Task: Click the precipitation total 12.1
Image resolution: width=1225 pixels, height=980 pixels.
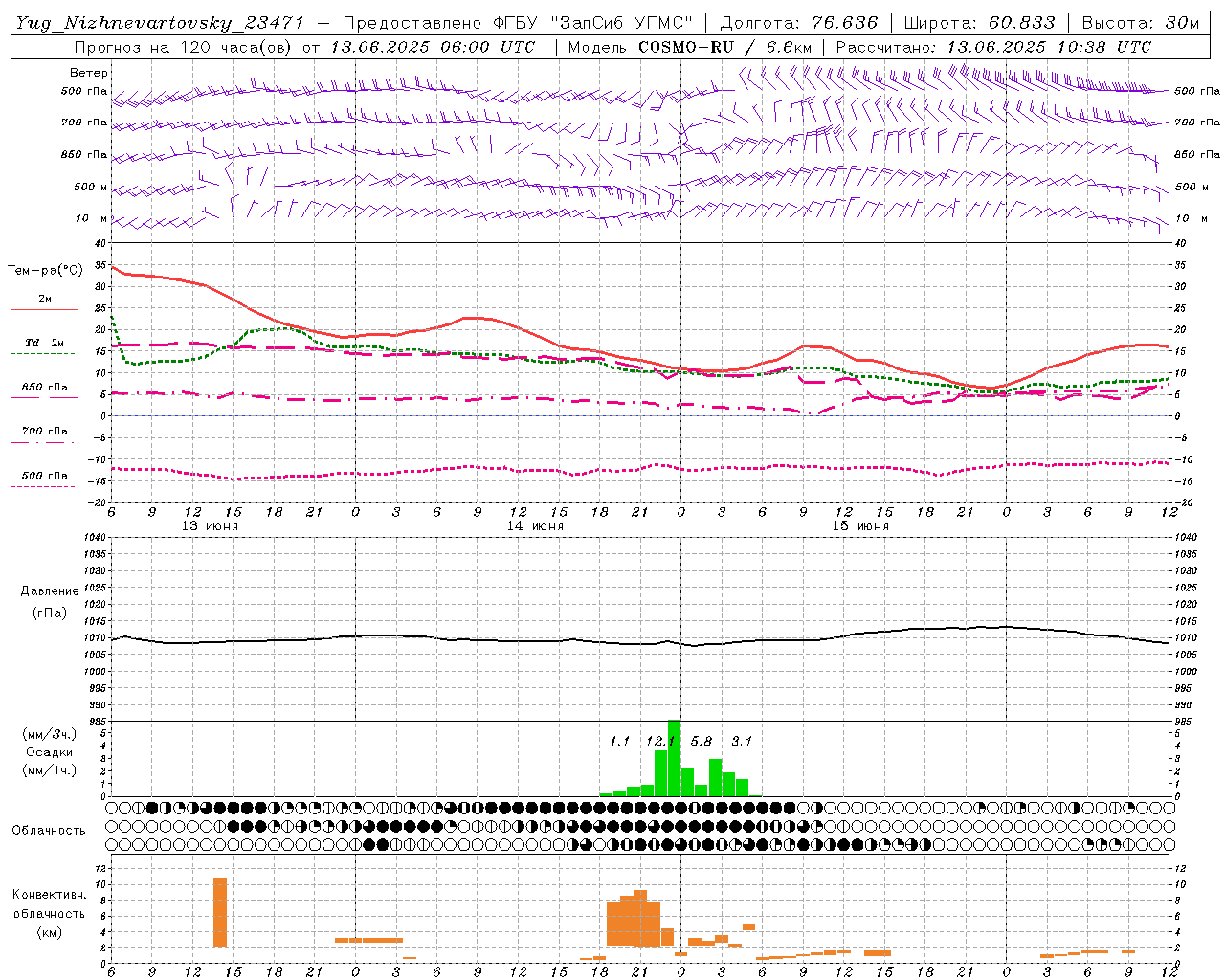Action: [x=660, y=742]
